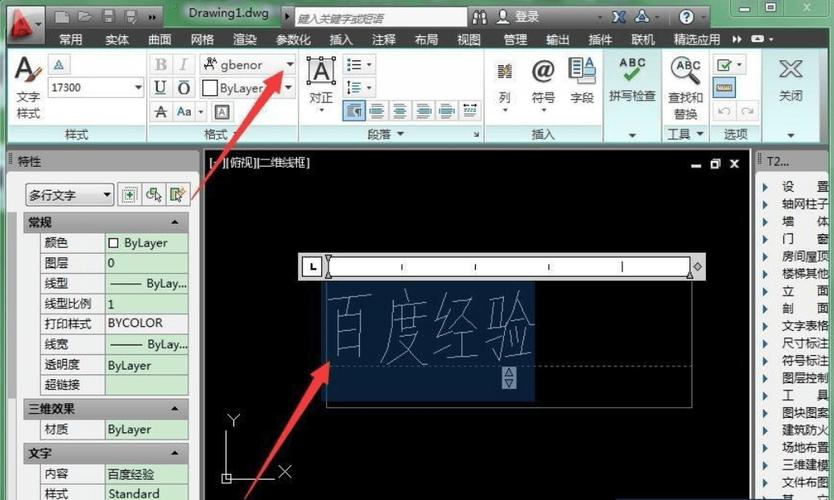834x500 pixels.
Task: Toggle Italic text formatting
Action: [184, 65]
